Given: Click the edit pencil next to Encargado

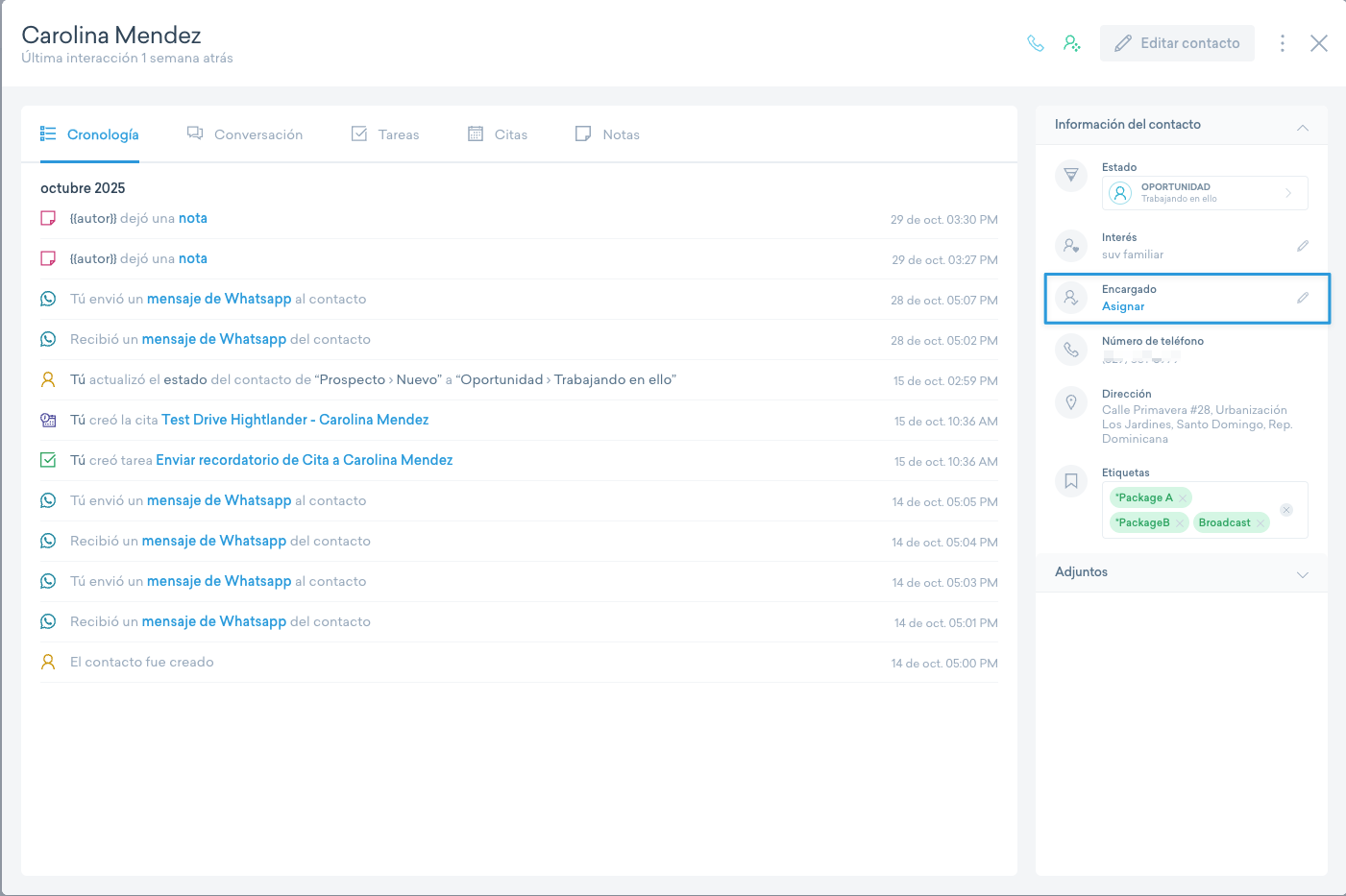Looking at the screenshot, I should (x=1302, y=298).
